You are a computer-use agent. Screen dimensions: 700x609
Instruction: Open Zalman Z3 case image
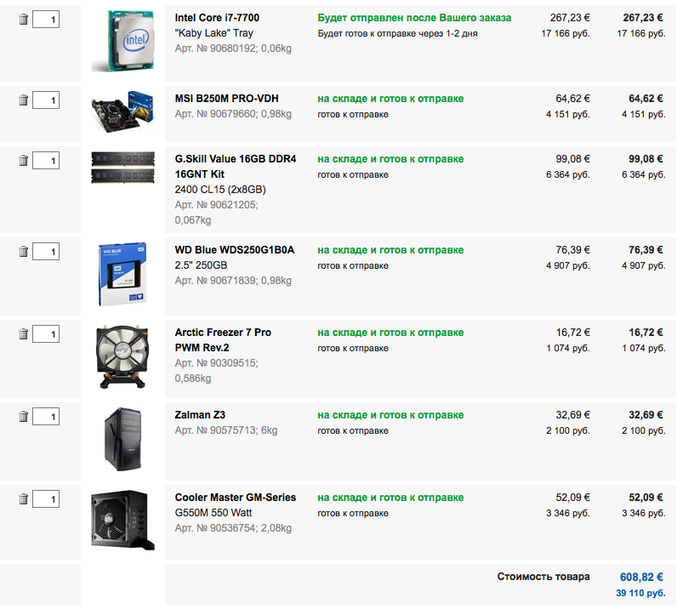click(x=123, y=439)
